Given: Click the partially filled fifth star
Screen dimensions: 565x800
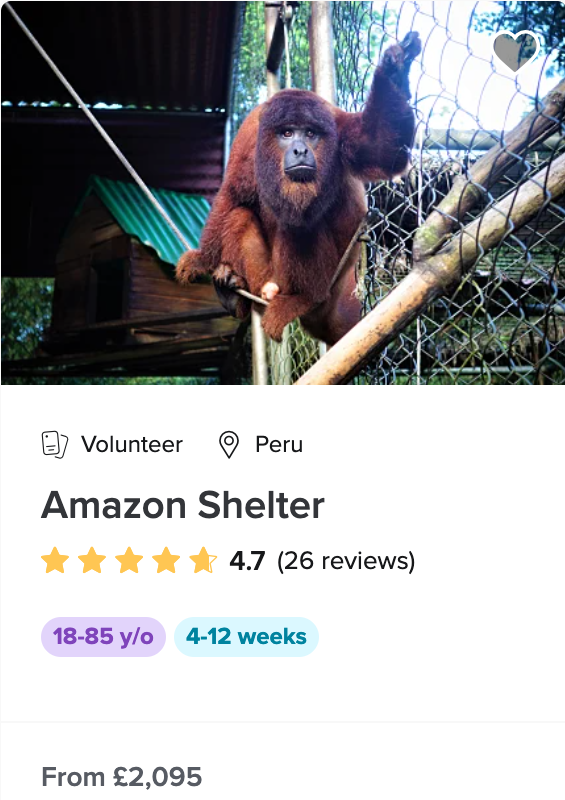Looking at the screenshot, I should click(x=203, y=560).
